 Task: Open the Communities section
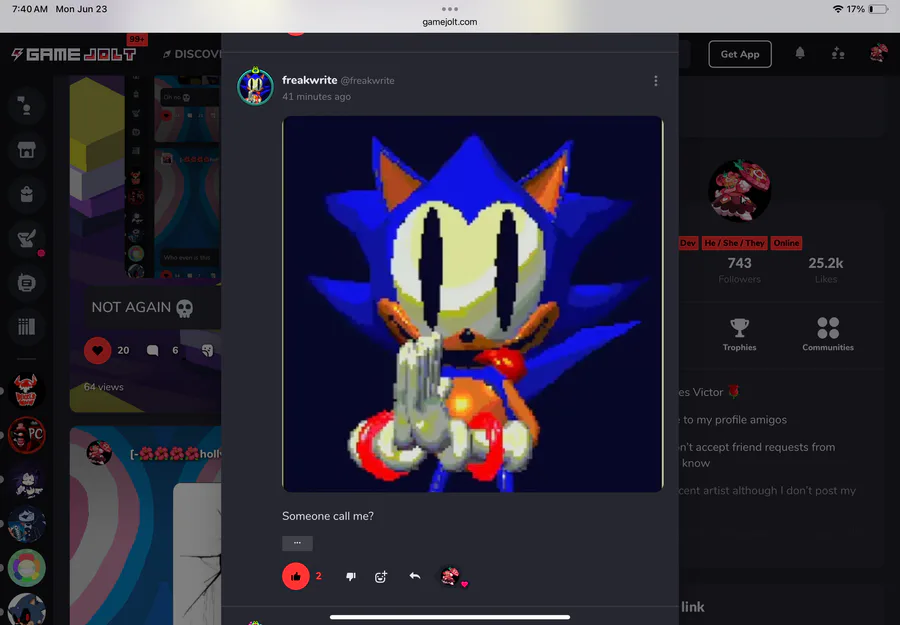tap(828, 334)
